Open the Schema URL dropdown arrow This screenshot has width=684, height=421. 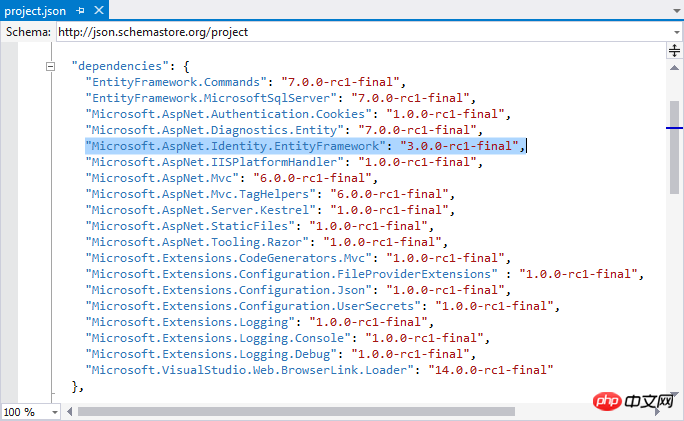(677, 32)
